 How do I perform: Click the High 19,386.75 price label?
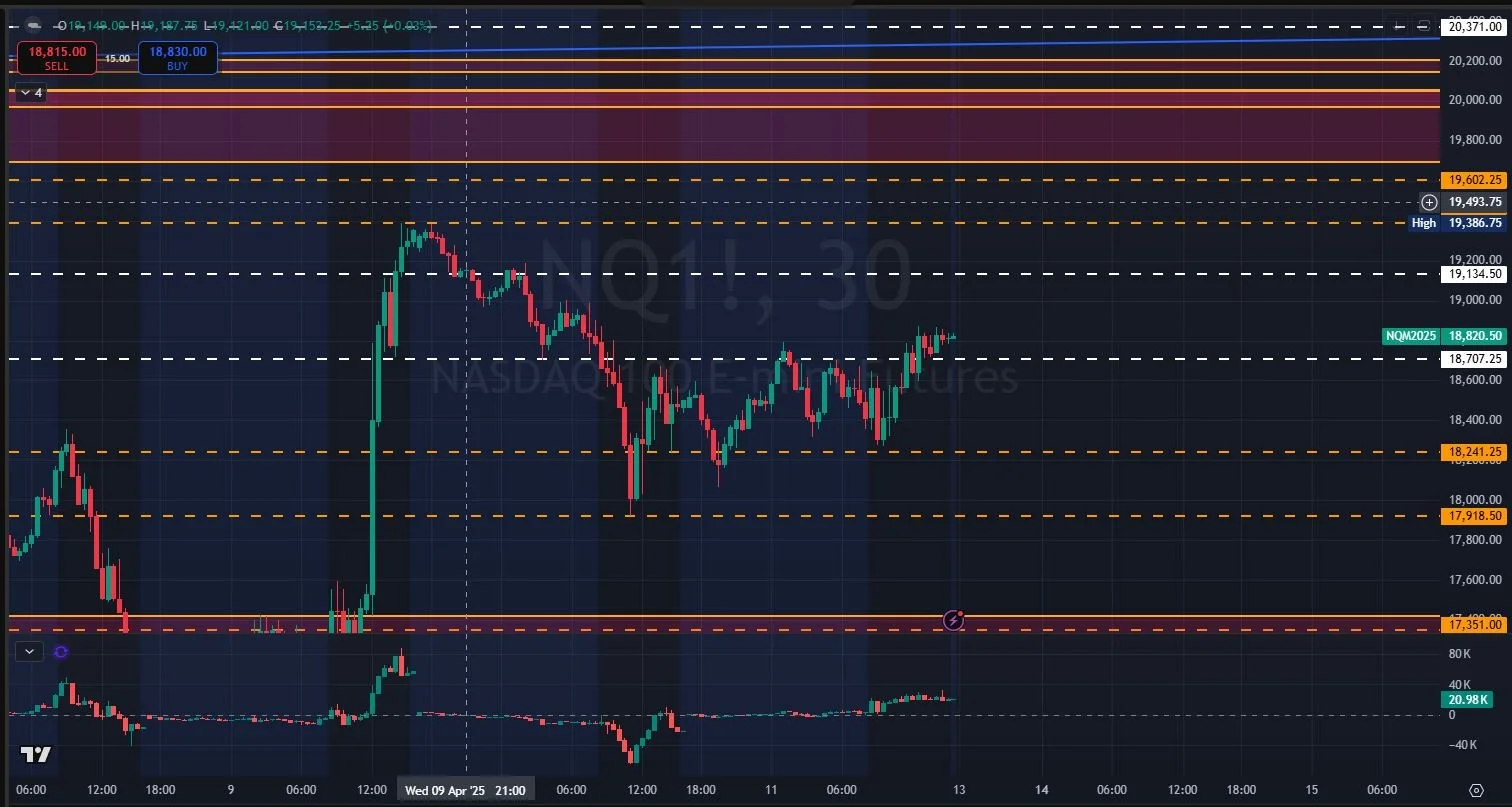tap(1457, 223)
